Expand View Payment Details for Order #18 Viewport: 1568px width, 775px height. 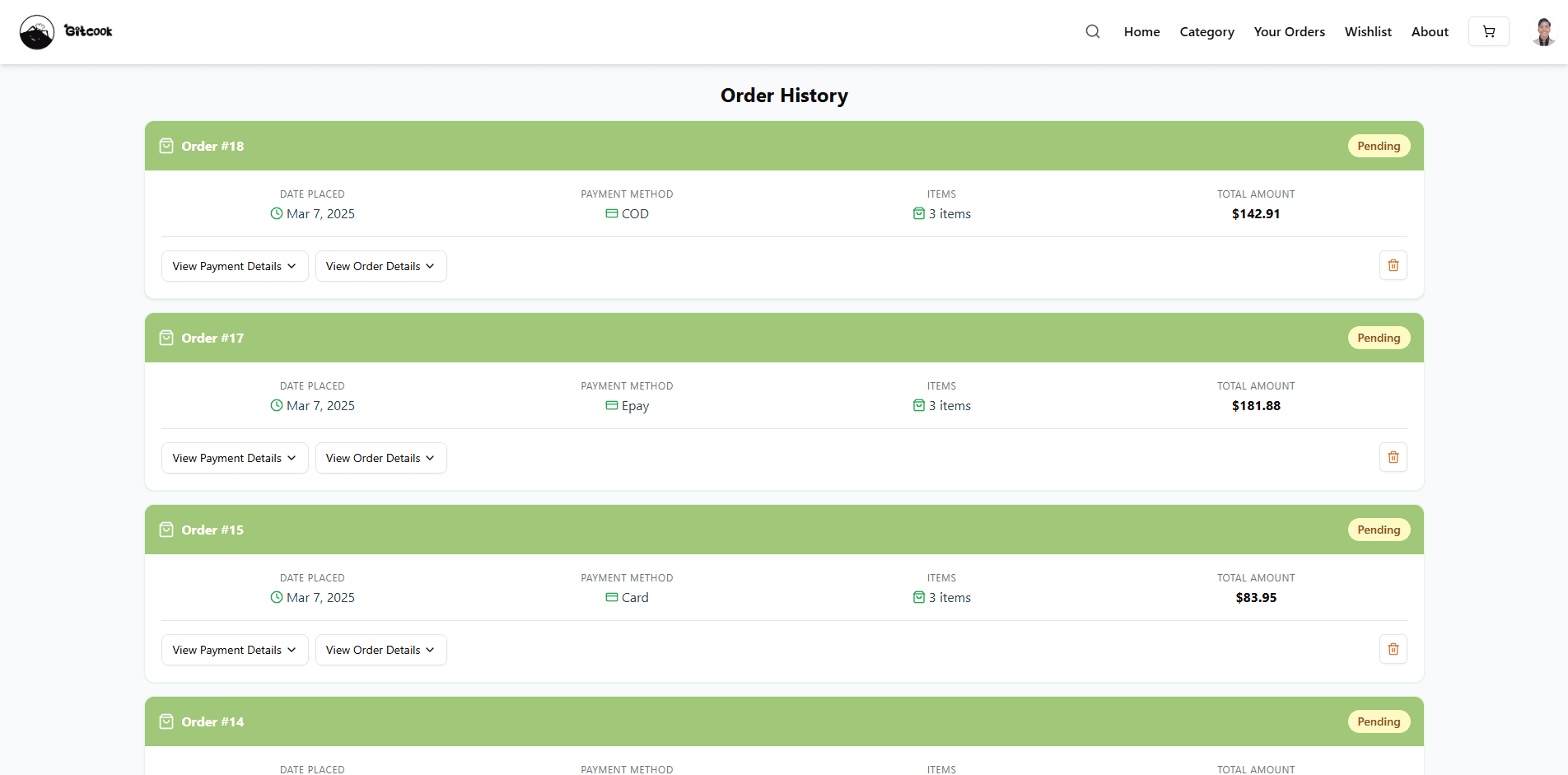pyautogui.click(x=235, y=266)
